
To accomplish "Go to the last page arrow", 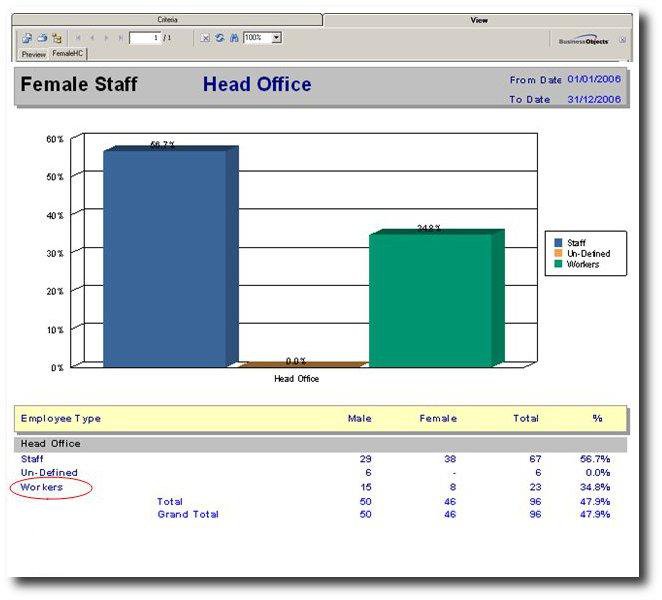I will tap(121, 38).
